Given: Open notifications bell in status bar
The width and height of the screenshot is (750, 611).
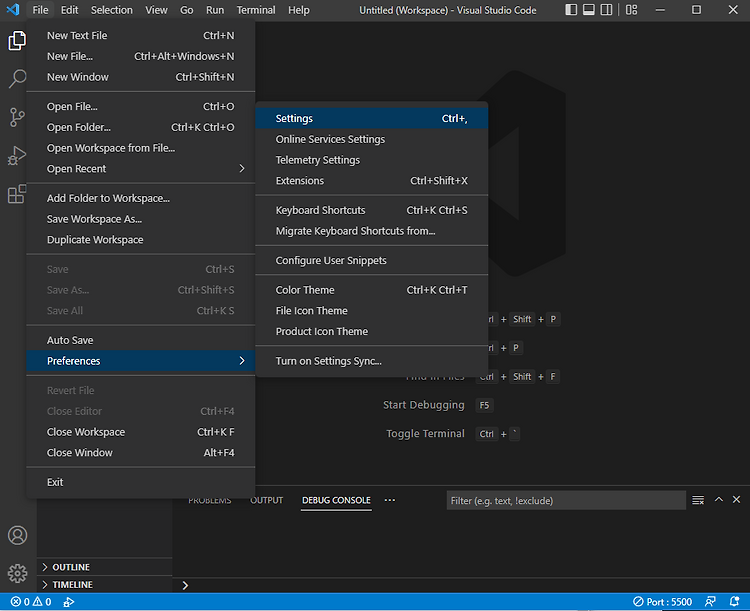Looking at the screenshot, I should coord(735,601).
